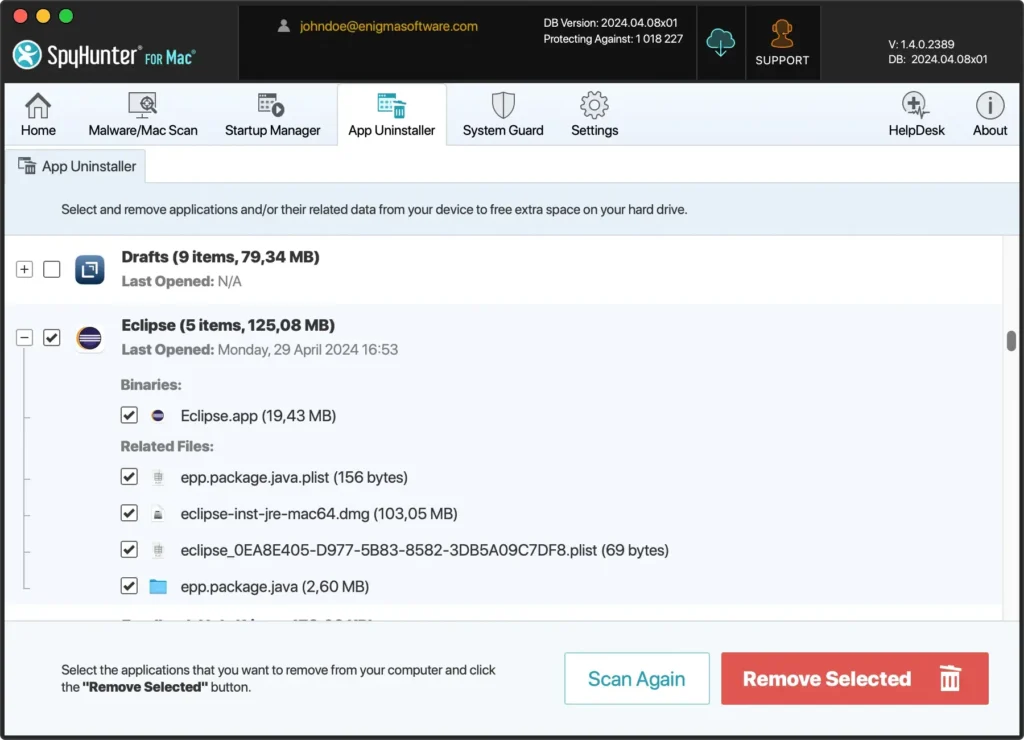Click the App Uninstaller sub-tab icon
Image resolution: width=1024 pixels, height=740 pixels.
(x=27, y=166)
